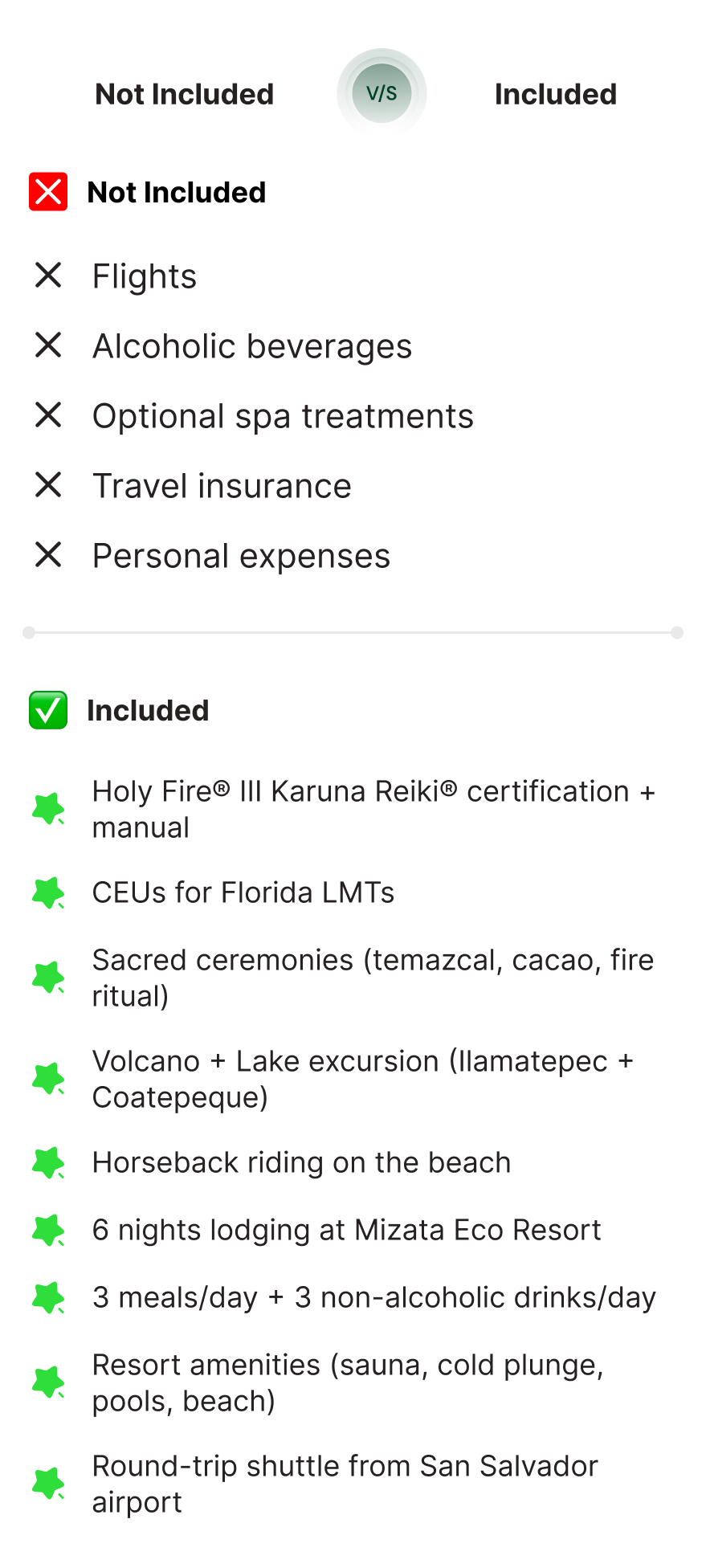706x1568 pixels.
Task: Click the green star beside Round-trip shuttle
Action: [x=48, y=1484]
